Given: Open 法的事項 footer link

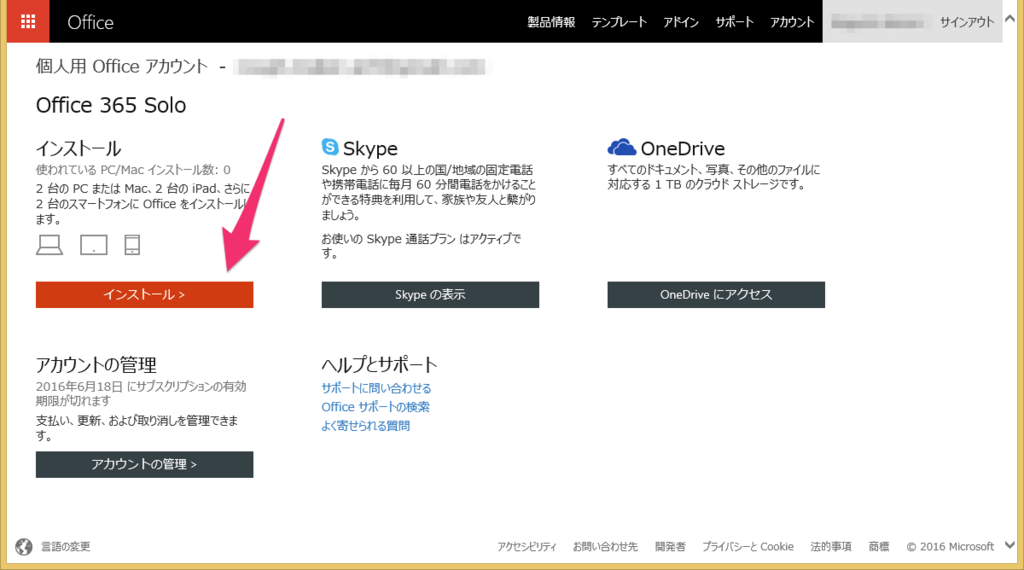Looking at the screenshot, I should pyautogui.click(x=831, y=546).
